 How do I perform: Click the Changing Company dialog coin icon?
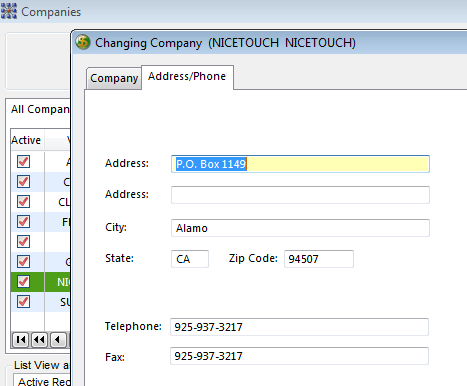pyautogui.click(x=83, y=42)
